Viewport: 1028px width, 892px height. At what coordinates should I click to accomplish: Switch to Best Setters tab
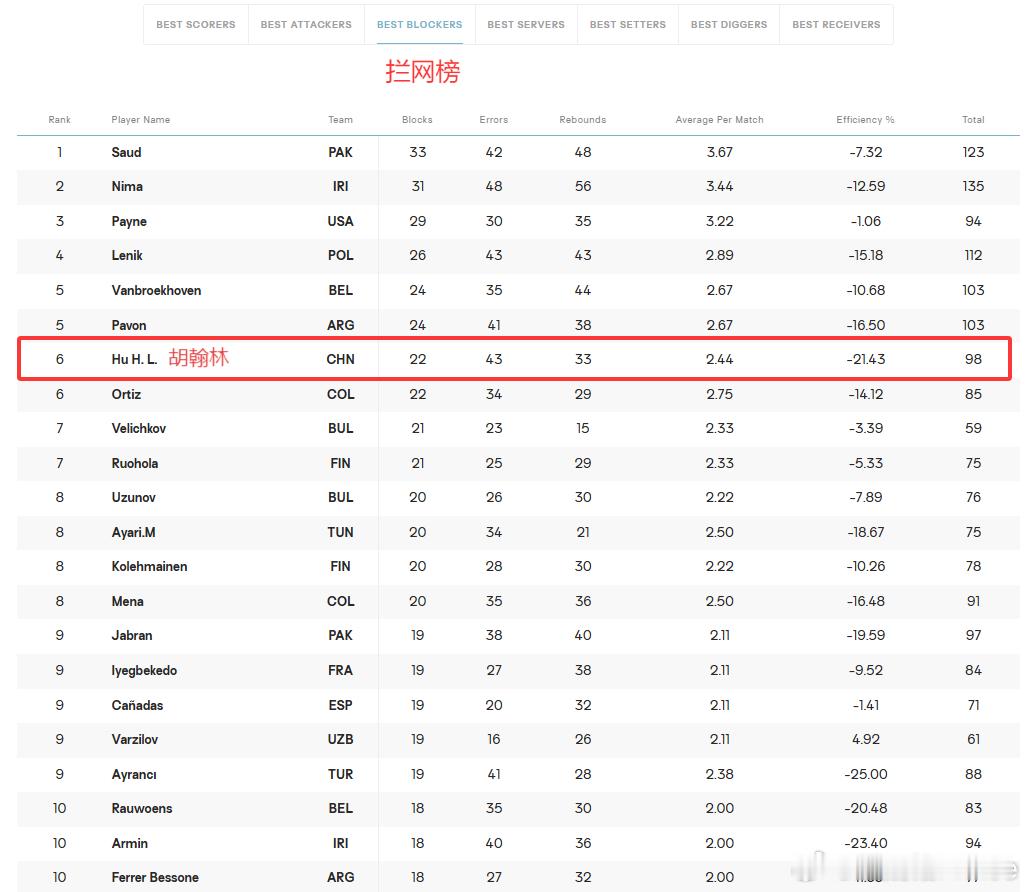pyautogui.click(x=627, y=25)
